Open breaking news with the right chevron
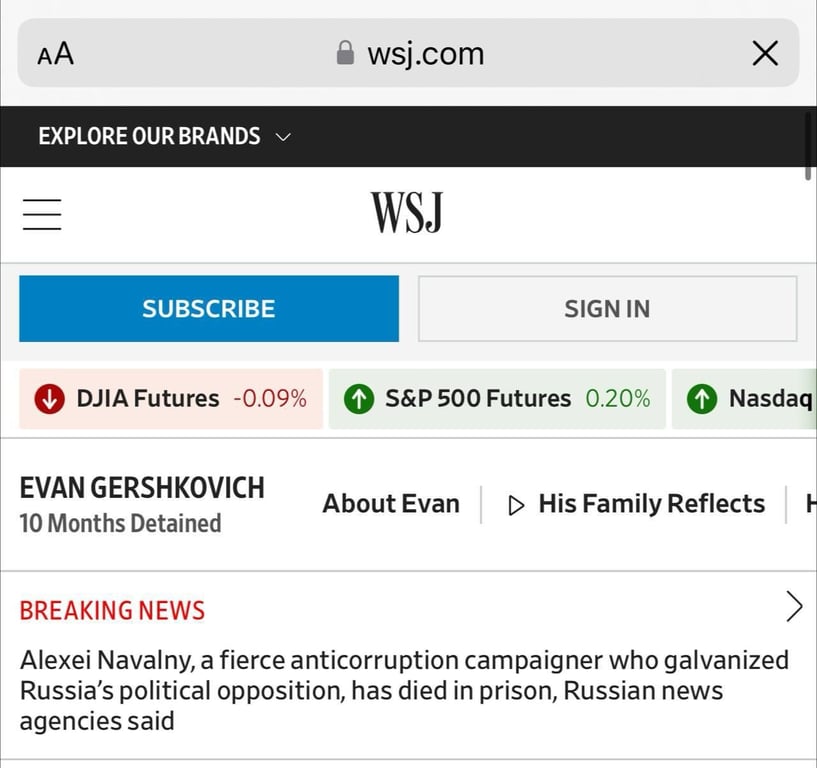The height and width of the screenshot is (768, 817). click(794, 606)
